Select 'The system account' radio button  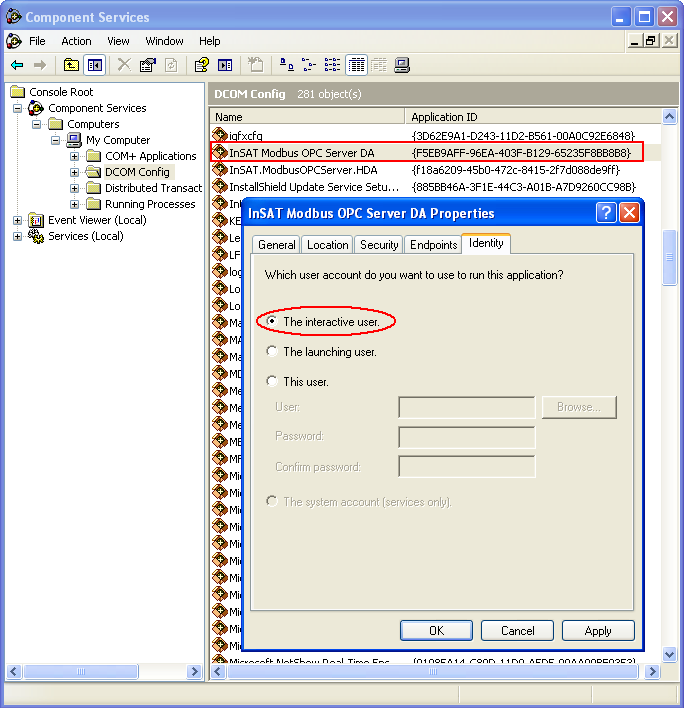tap(272, 501)
